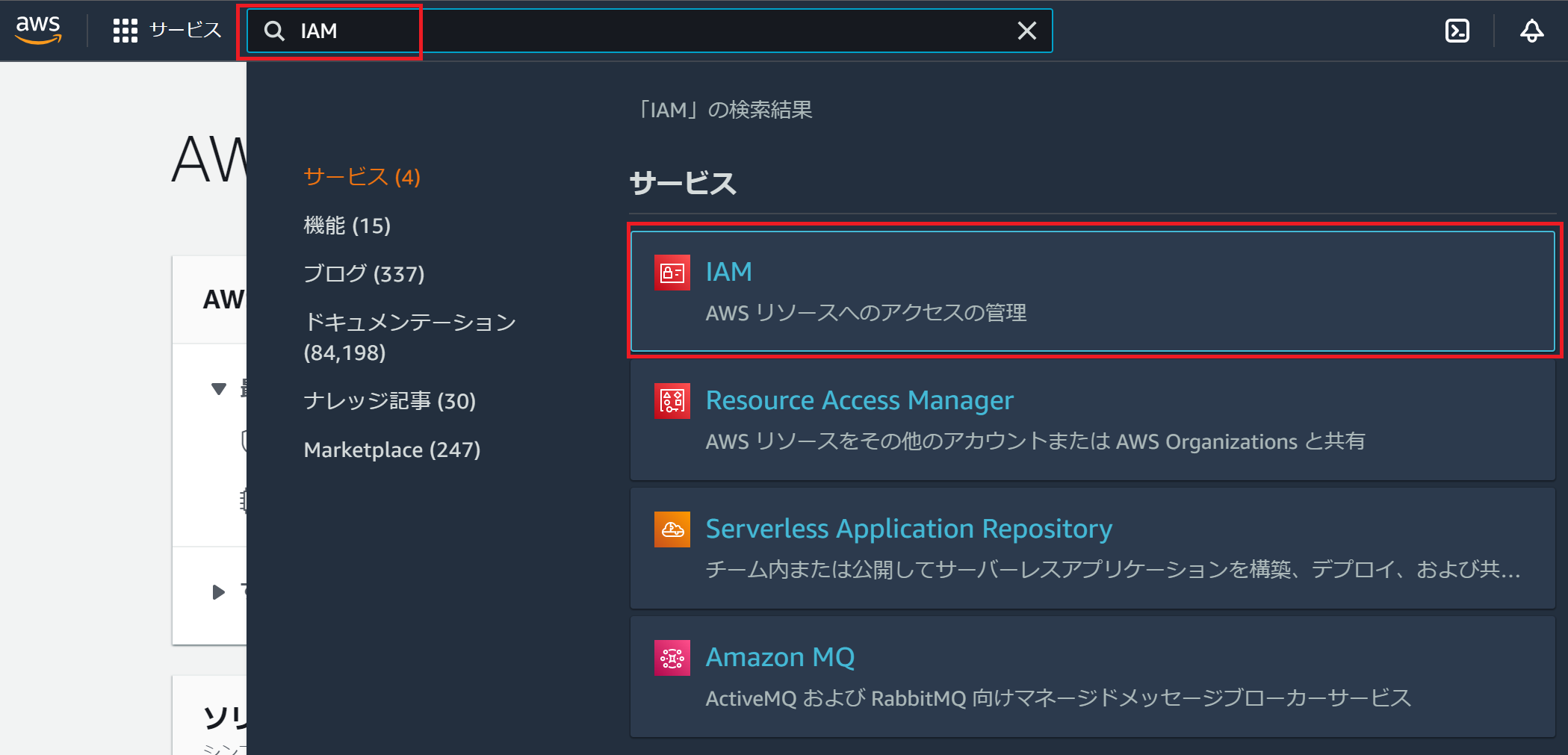The image size is (1568, 755).
Task: Click the Amazon MQ icon
Action: click(671, 658)
